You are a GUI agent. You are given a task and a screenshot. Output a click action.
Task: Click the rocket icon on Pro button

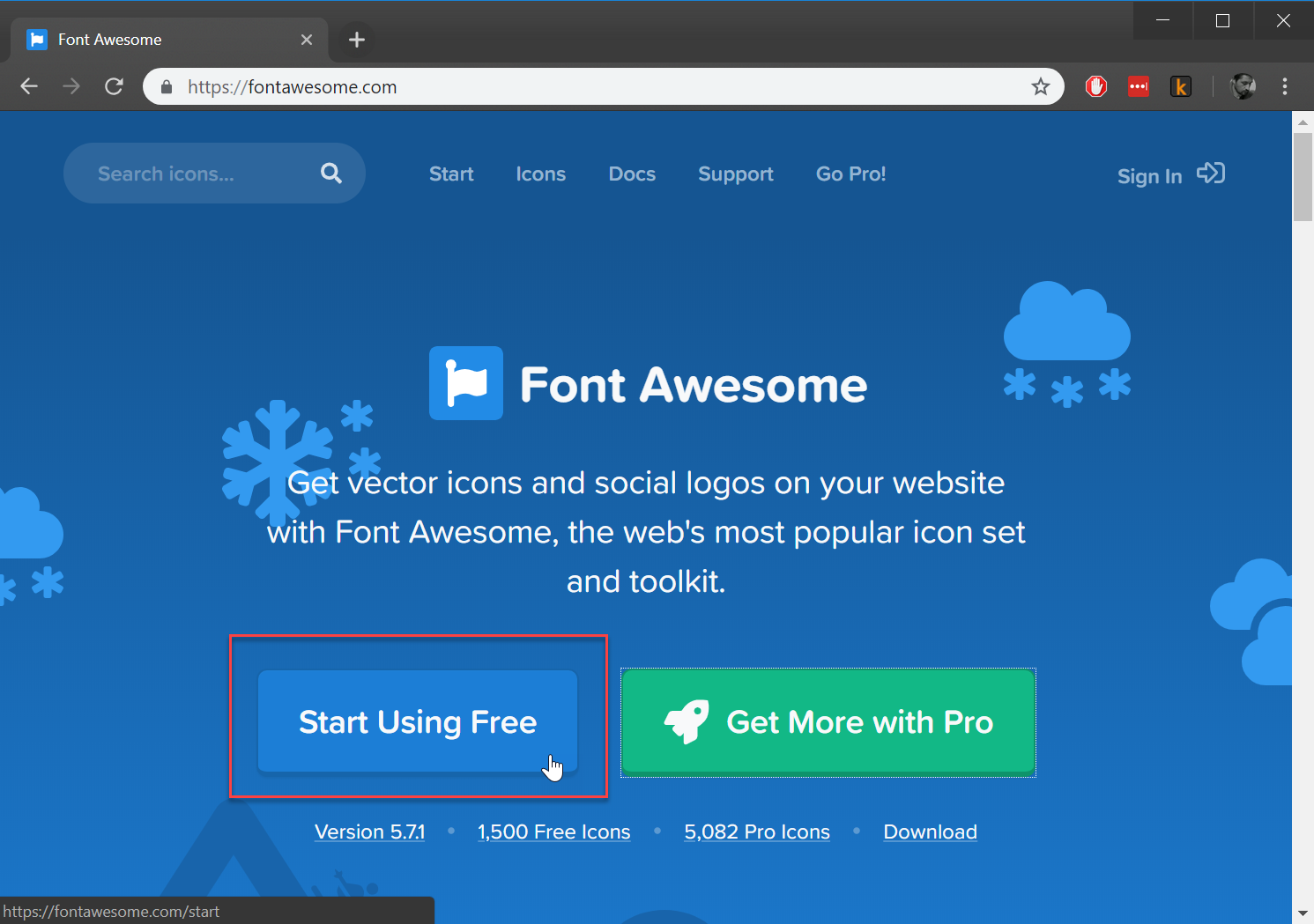[687, 722]
